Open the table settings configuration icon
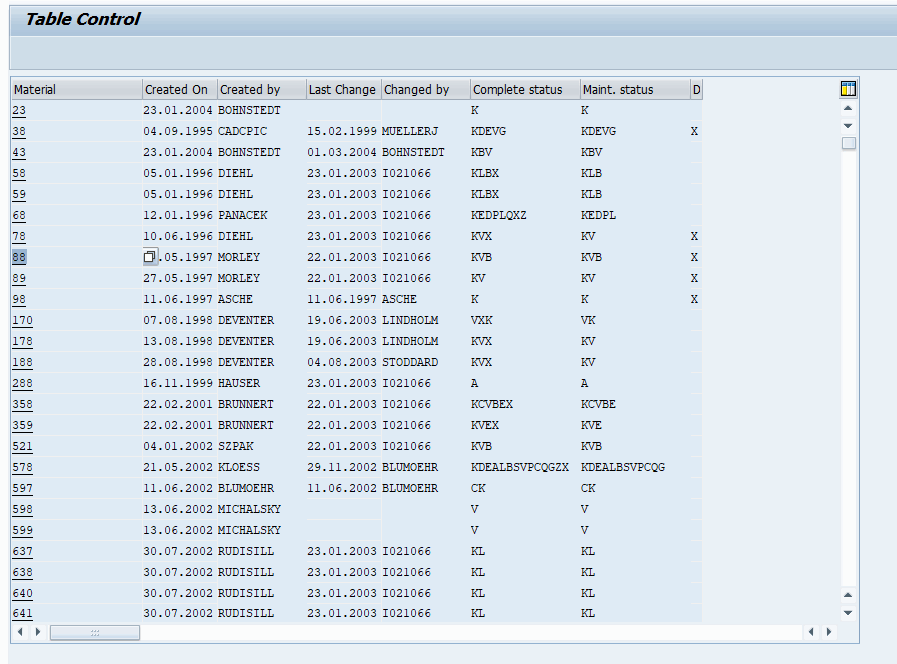Image resolution: width=897 pixels, height=664 pixels. (848, 89)
